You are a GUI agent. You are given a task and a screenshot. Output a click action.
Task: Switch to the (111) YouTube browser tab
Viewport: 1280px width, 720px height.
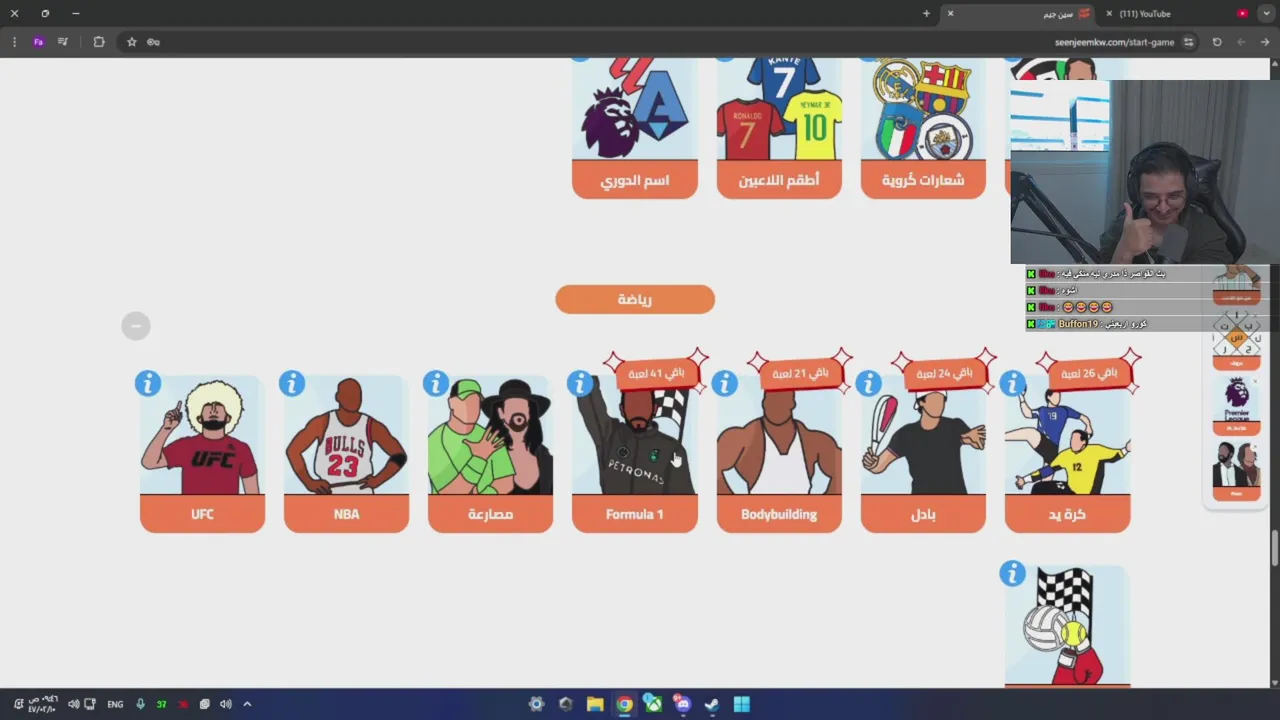pyautogui.click(x=1175, y=14)
